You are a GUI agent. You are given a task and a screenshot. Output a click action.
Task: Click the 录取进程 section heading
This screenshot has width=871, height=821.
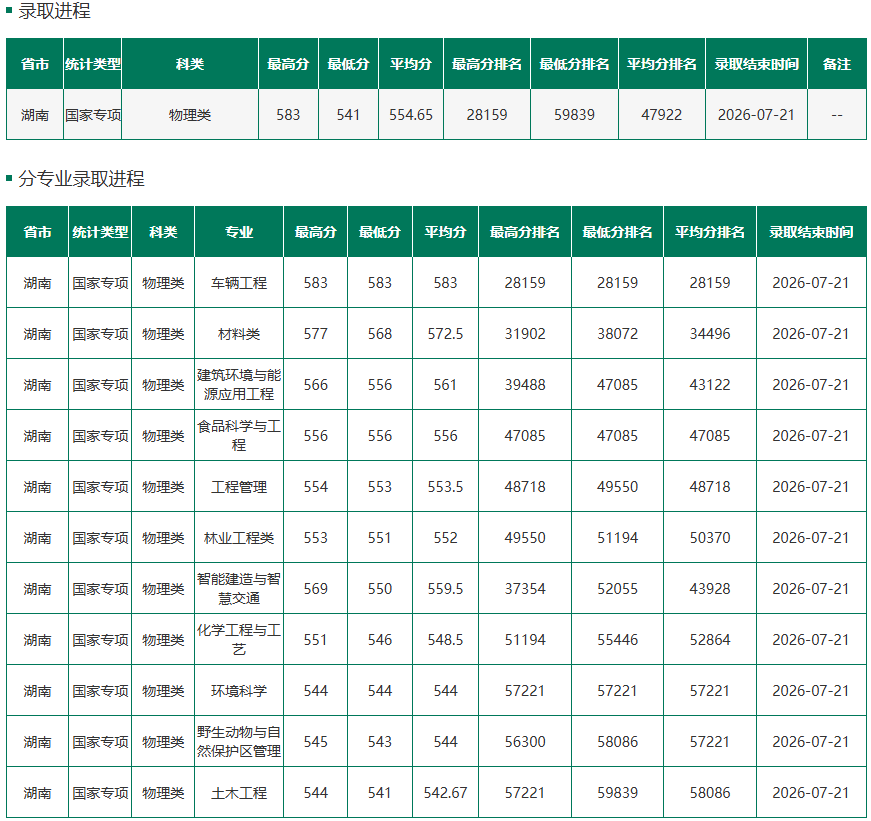pyautogui.click(x=54, y=11)
